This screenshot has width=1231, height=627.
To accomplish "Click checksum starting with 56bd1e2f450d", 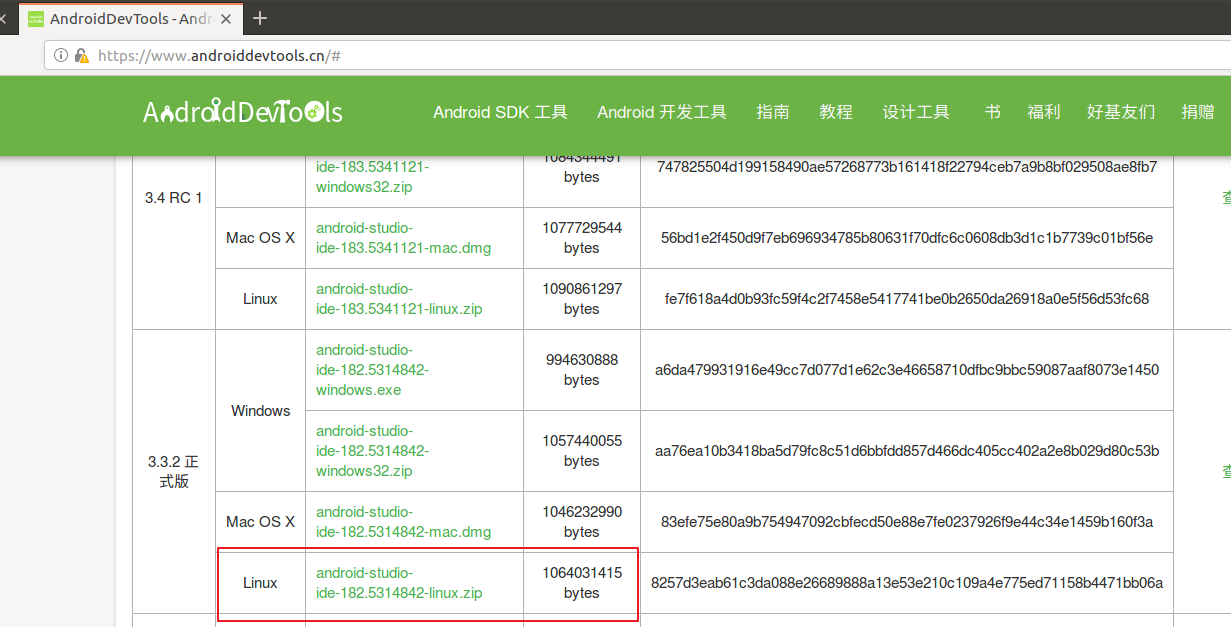I will [x=907, y=238].
